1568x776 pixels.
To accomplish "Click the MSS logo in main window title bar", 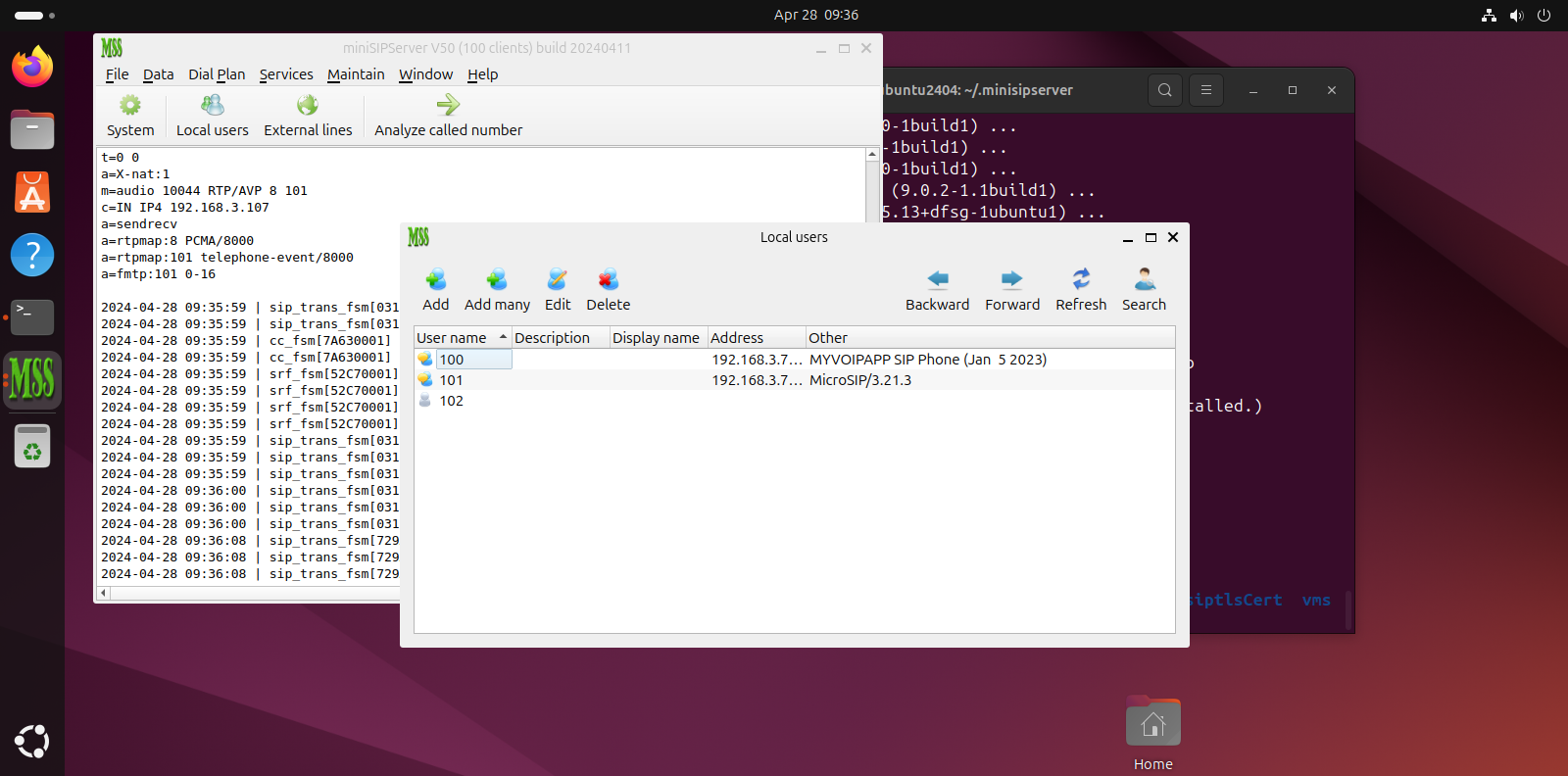I will click(112, 48).
